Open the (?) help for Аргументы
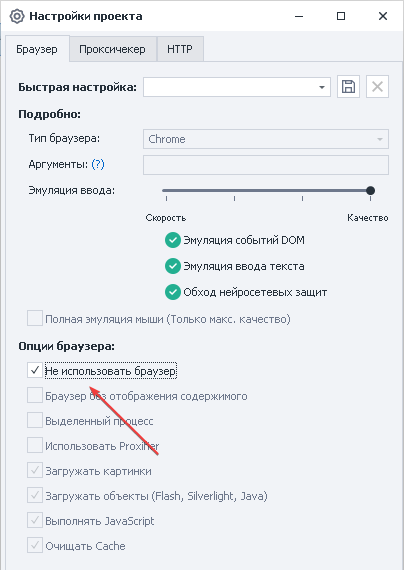The image size is (404, 570). tap(98, 164)
